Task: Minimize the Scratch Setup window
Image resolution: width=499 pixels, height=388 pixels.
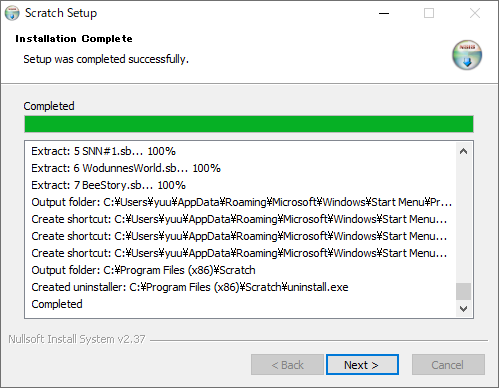Action: (384, 13)
